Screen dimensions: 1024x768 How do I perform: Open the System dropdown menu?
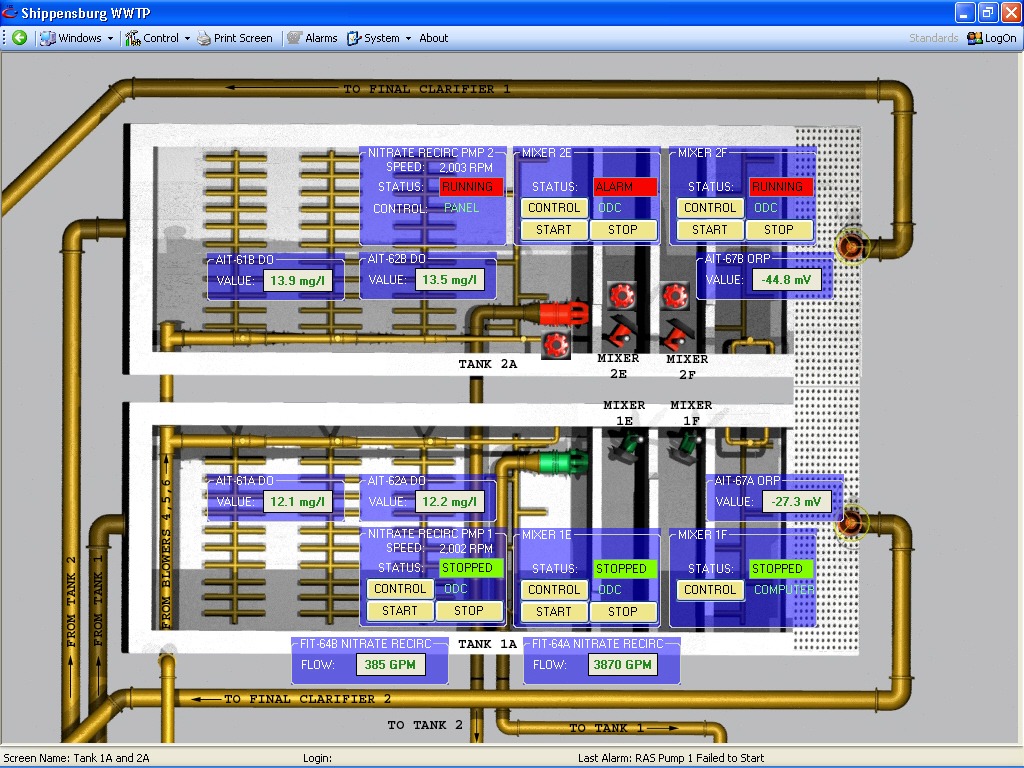coord(380,38)
